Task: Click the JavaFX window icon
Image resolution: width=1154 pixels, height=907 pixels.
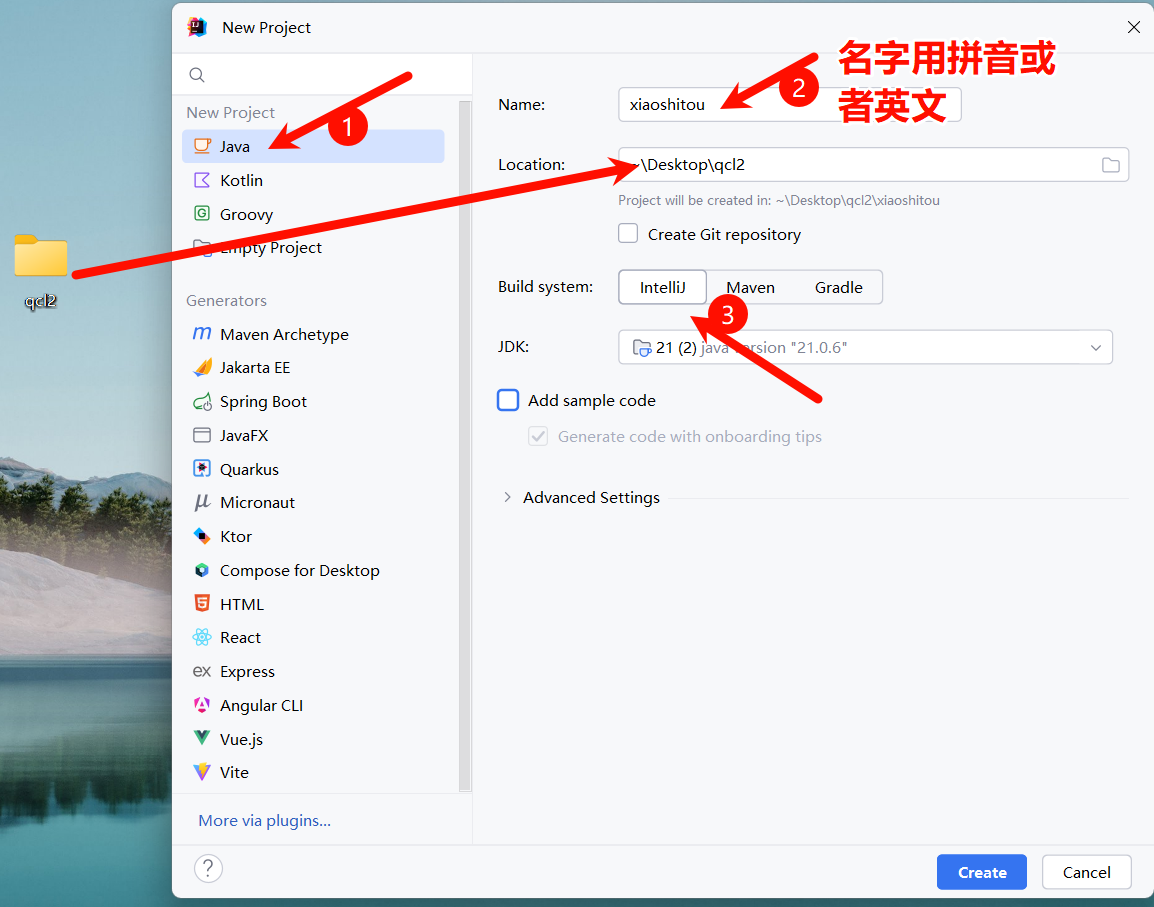Action: 202,435
